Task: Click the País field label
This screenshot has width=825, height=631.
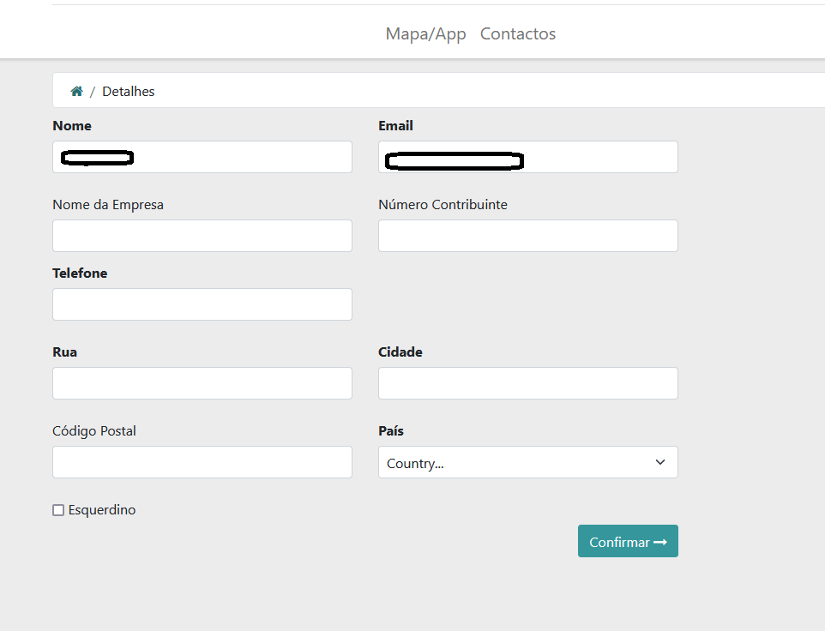Action: point(391,431)
